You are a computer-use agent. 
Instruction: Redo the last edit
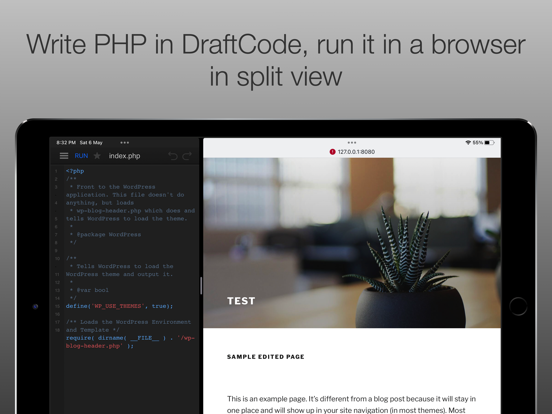coord(187,156)
